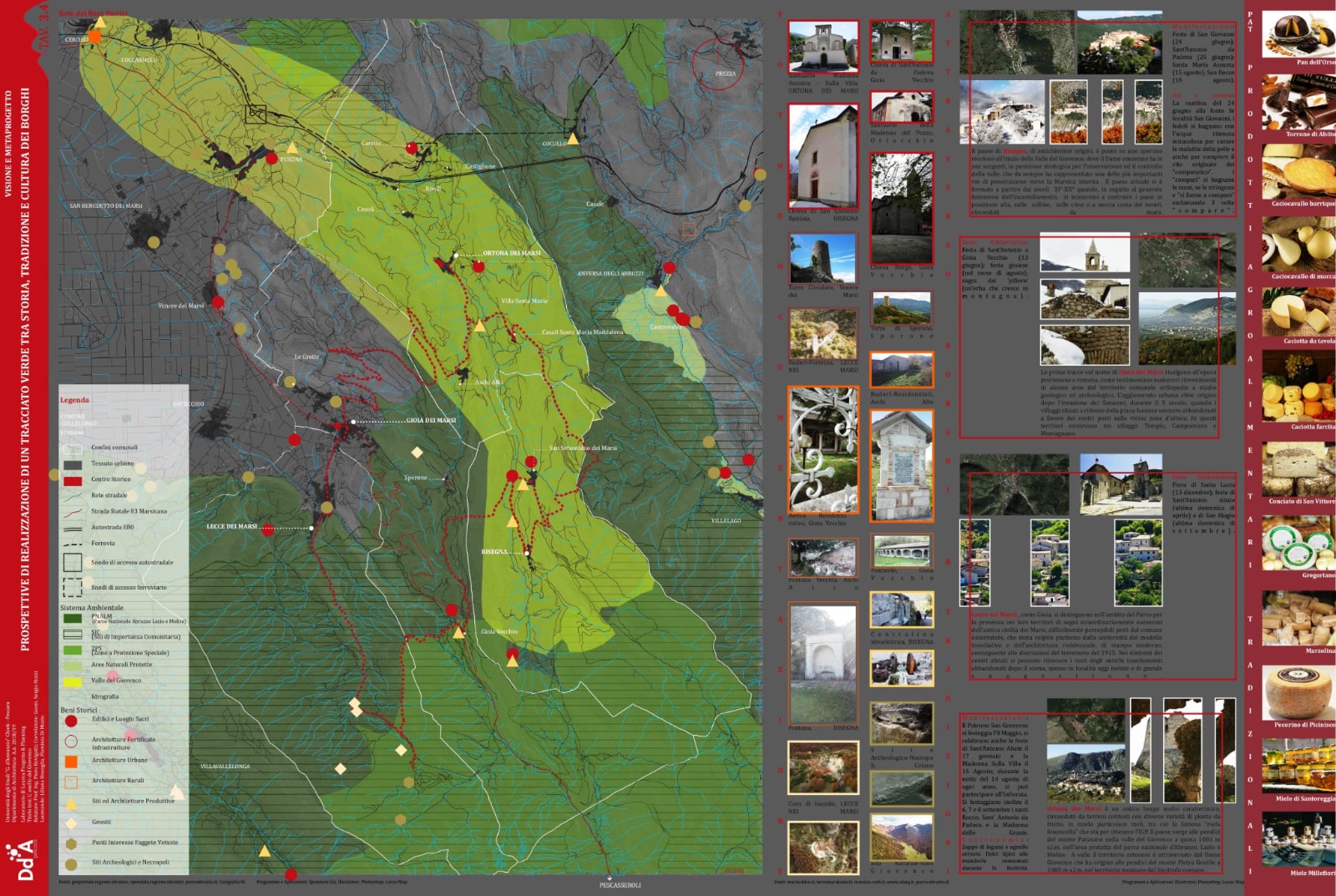The height and width of the screenshot is (896, 1336).
Task: Click the GIOIA DEI MARSI map label
Action: (x=431, y=421)
